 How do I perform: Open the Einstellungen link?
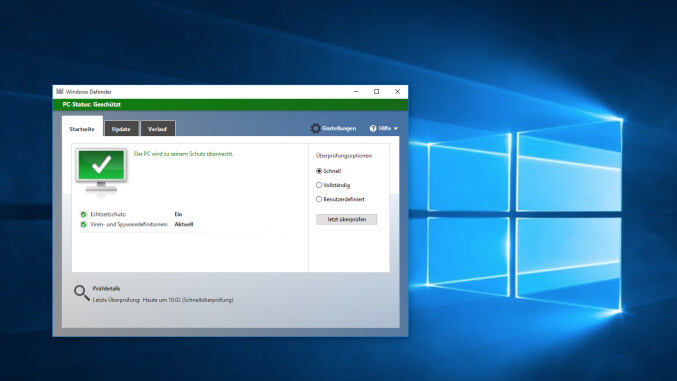click(x=339, y=128)
